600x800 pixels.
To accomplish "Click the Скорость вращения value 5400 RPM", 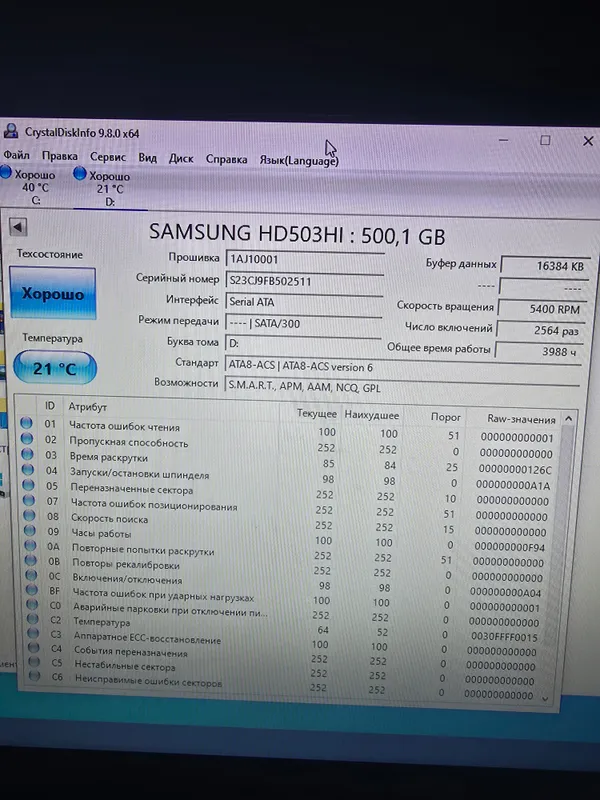I will [x=542, y=309].
